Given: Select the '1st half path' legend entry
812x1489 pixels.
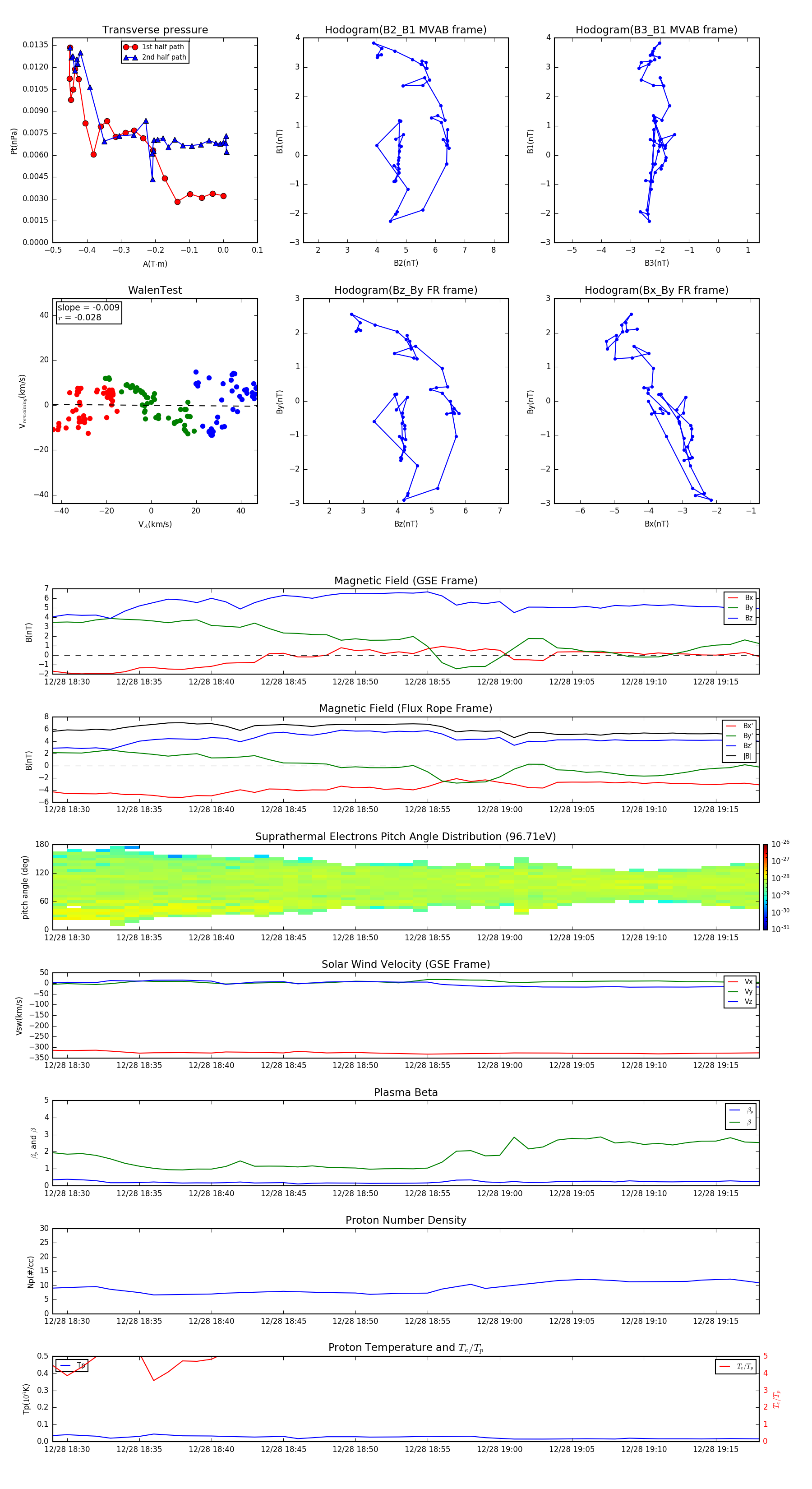Looking at the screenshot, I should tap(154, 47).
